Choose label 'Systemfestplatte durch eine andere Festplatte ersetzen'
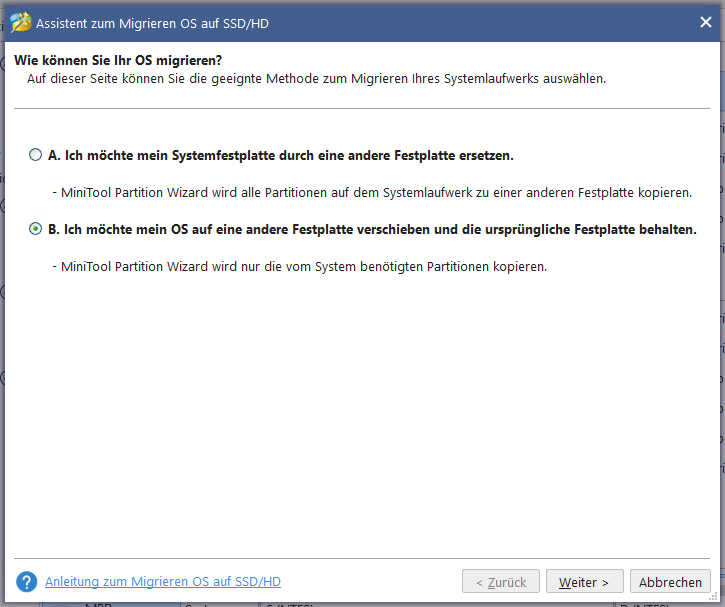 (x=343, y=155)
